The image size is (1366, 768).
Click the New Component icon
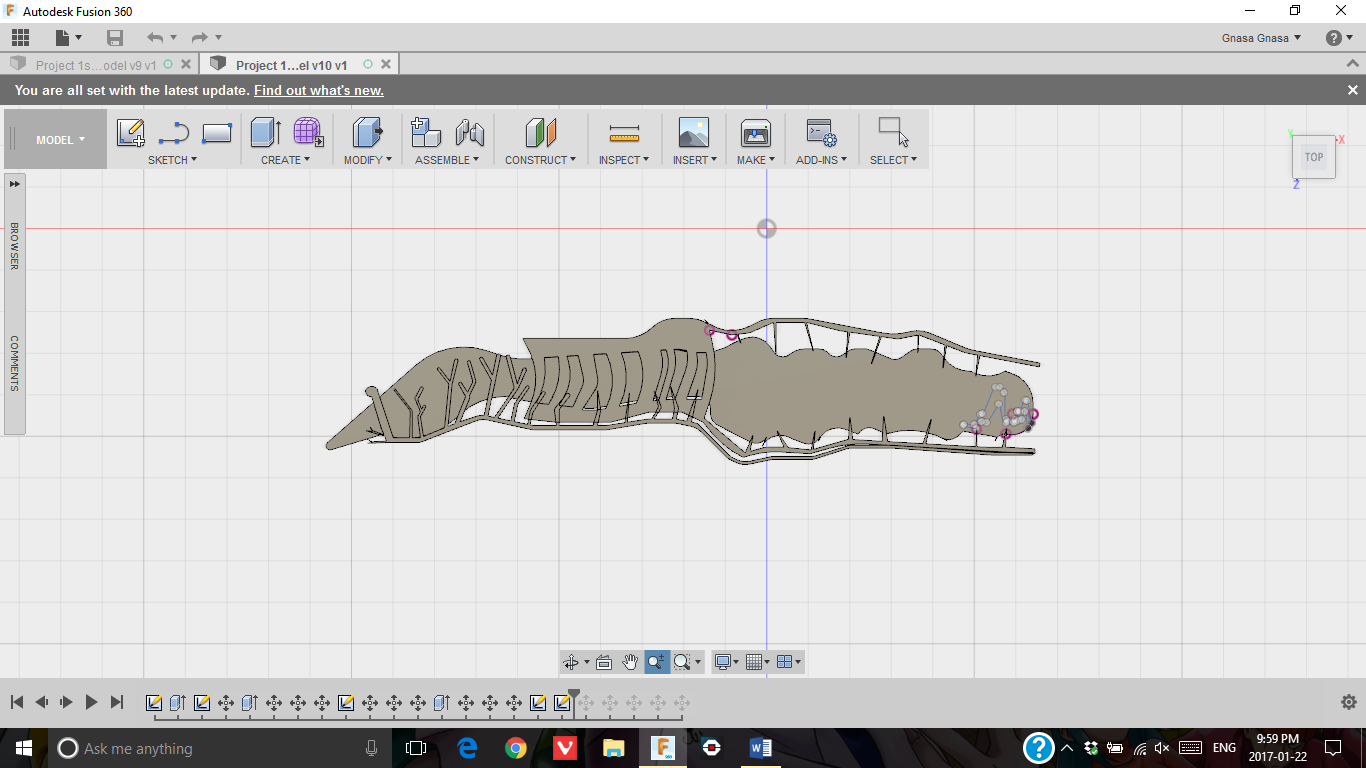426,133
